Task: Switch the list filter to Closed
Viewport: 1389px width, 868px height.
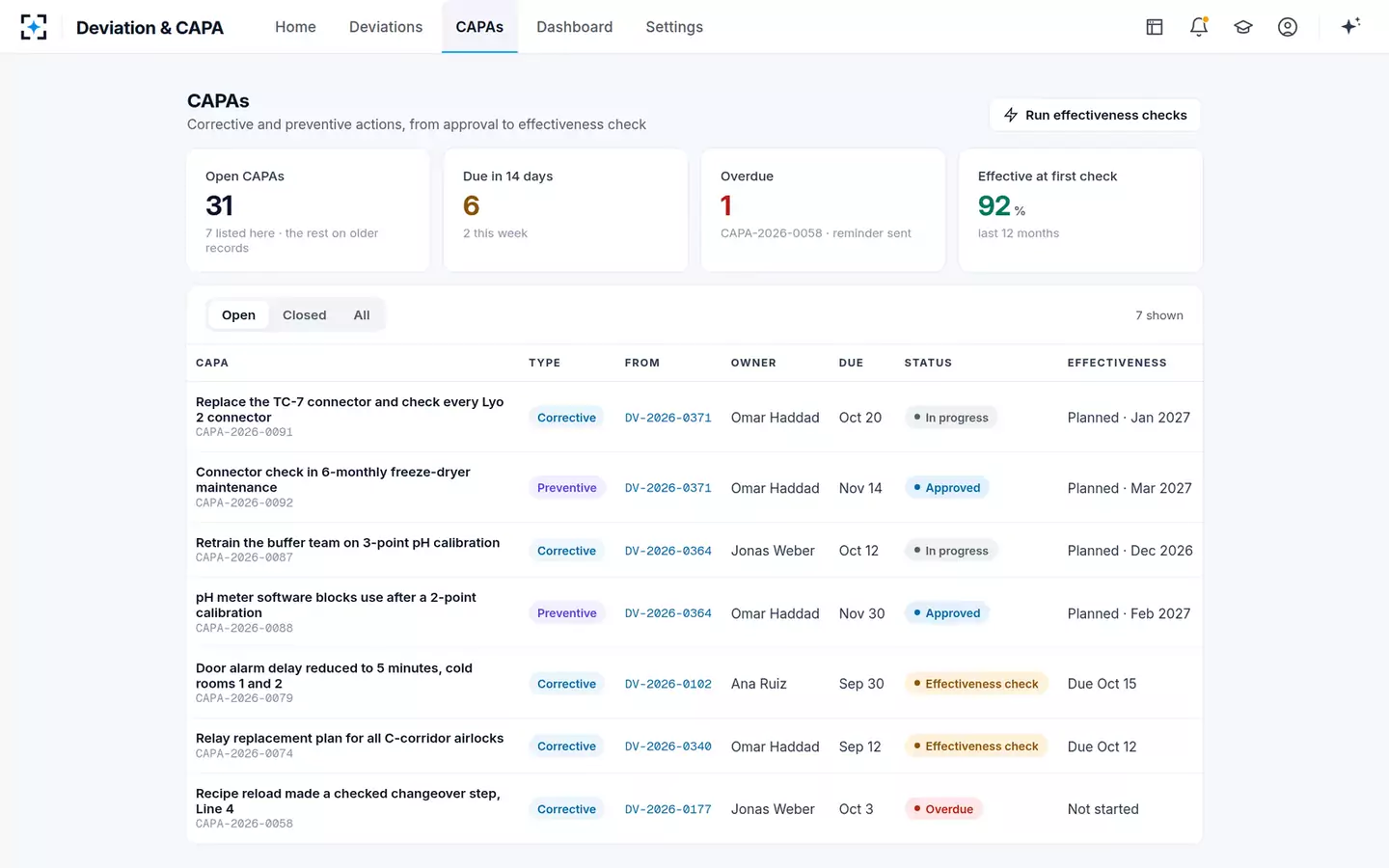Action: [304, 315]
